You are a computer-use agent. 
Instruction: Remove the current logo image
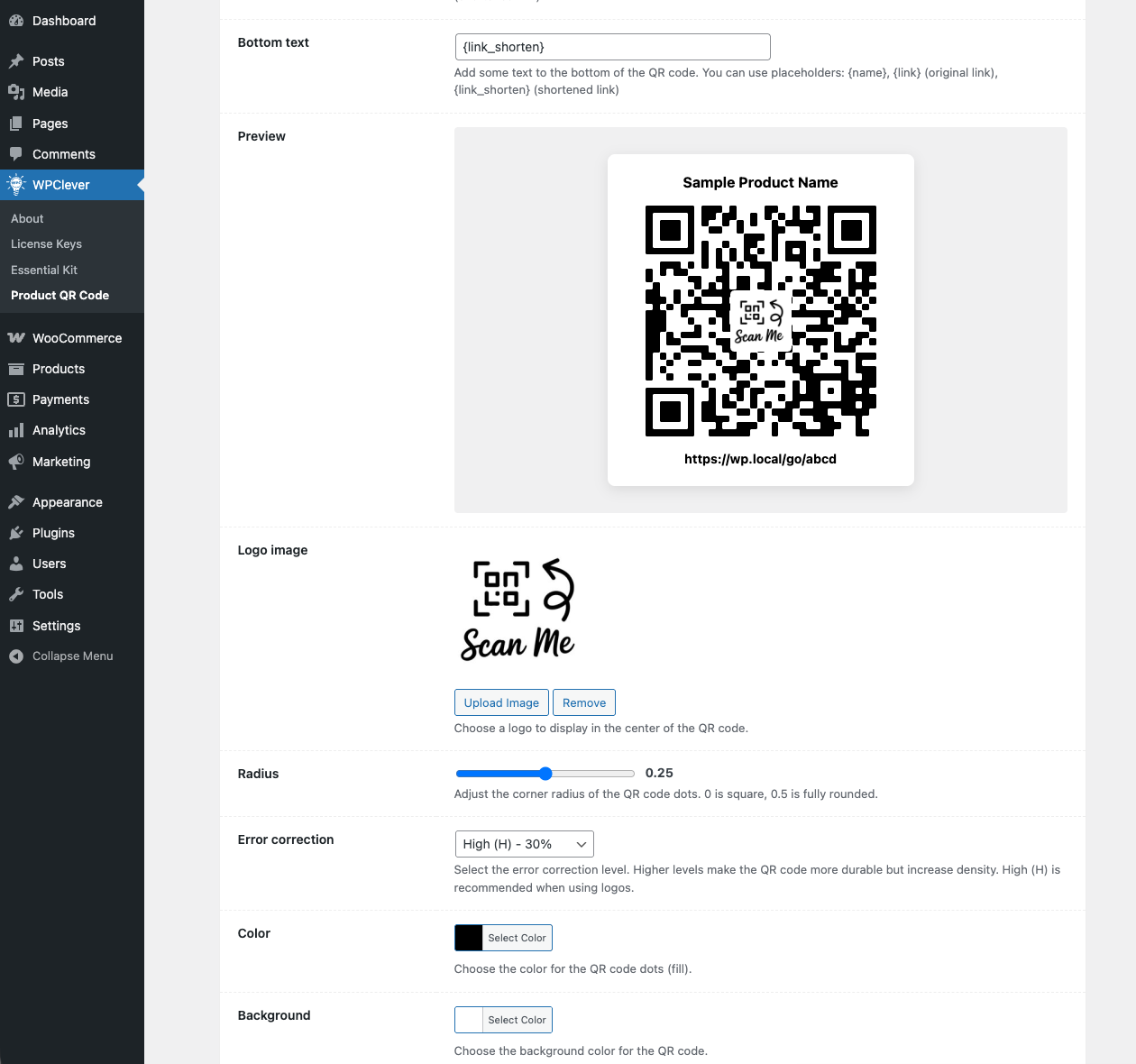coord(583,703)
